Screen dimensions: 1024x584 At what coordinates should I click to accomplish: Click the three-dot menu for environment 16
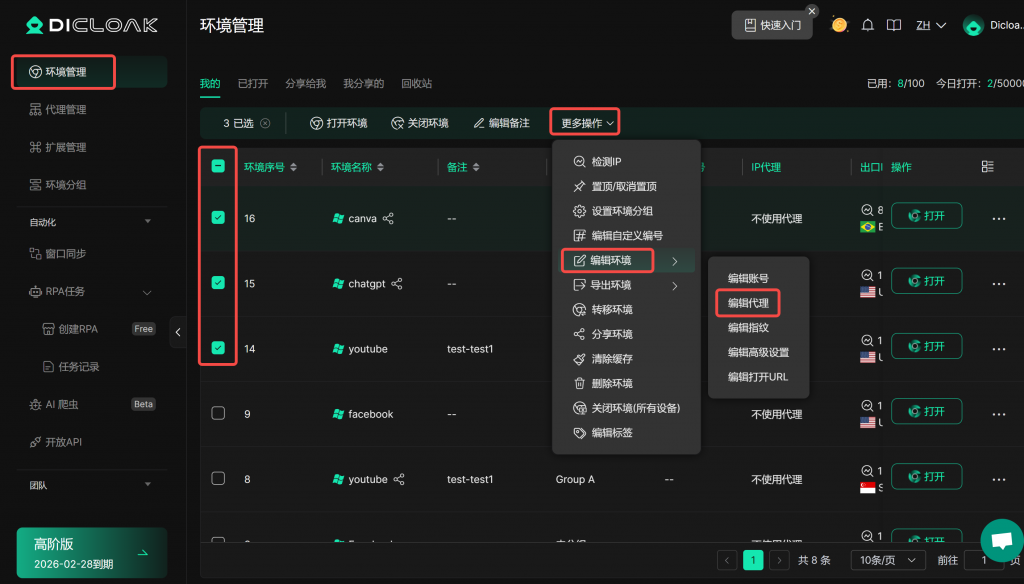pyautogui.click(x=998, y=218)
